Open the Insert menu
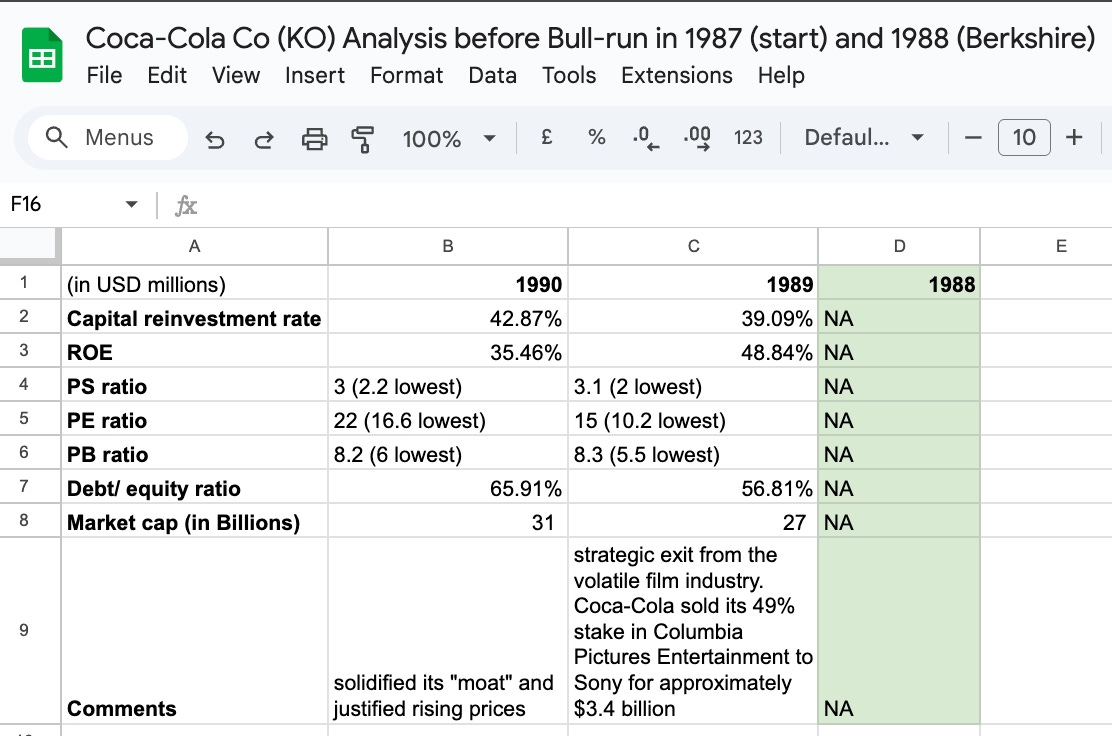The width and height of the screenshot is (1112, 736). tap(315, 75)
